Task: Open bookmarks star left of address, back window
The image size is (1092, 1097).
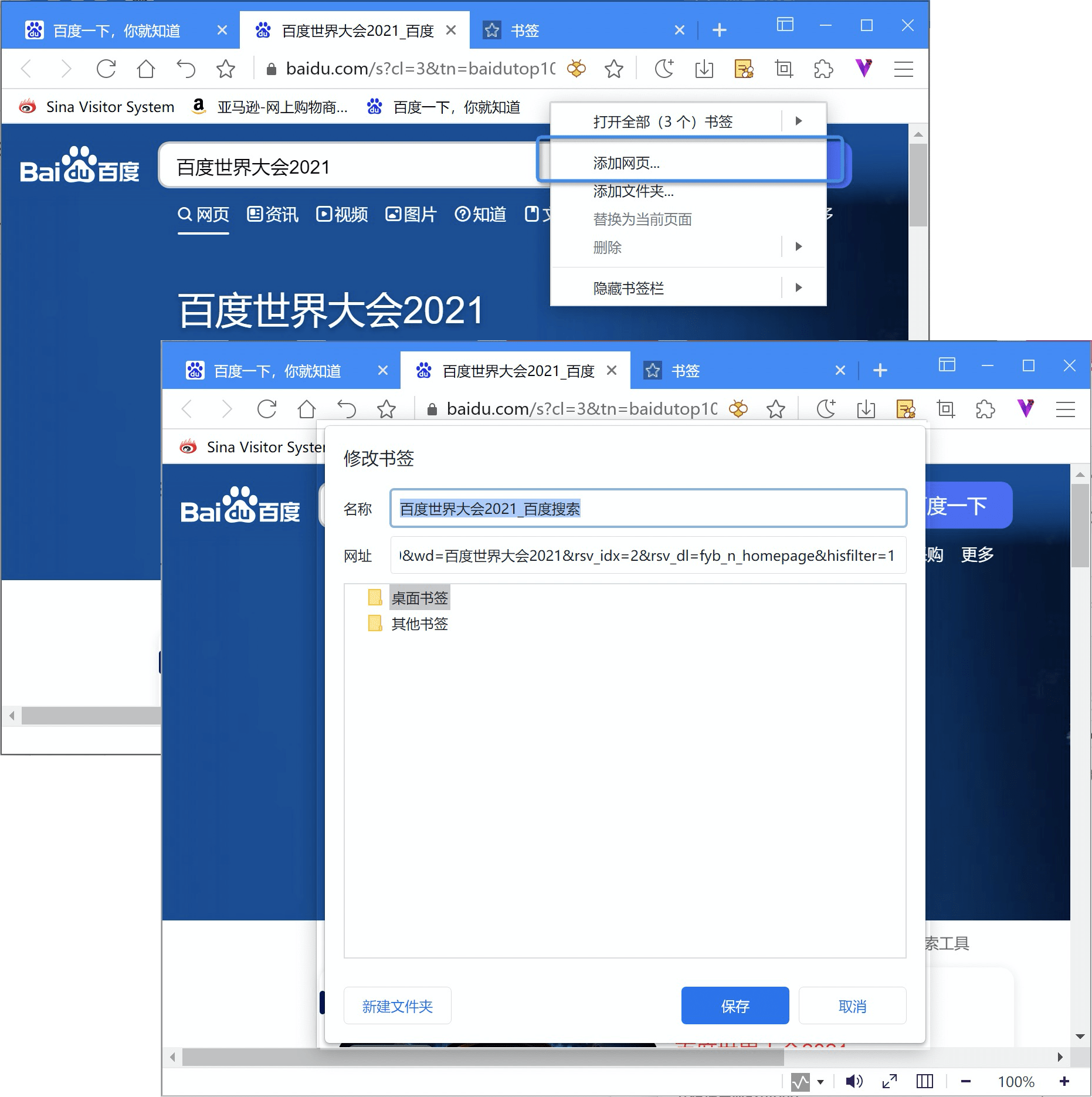Action: [x=226, y=69]
